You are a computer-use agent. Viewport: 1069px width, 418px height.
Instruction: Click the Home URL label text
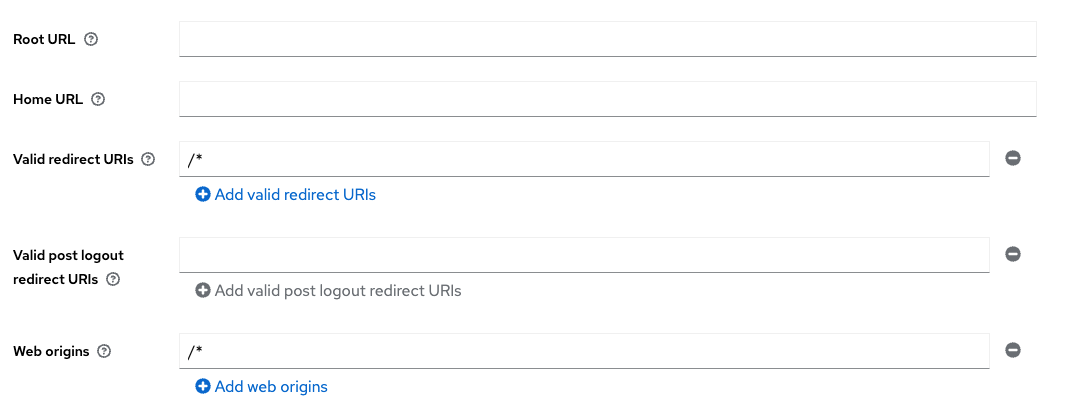(47, 100)
